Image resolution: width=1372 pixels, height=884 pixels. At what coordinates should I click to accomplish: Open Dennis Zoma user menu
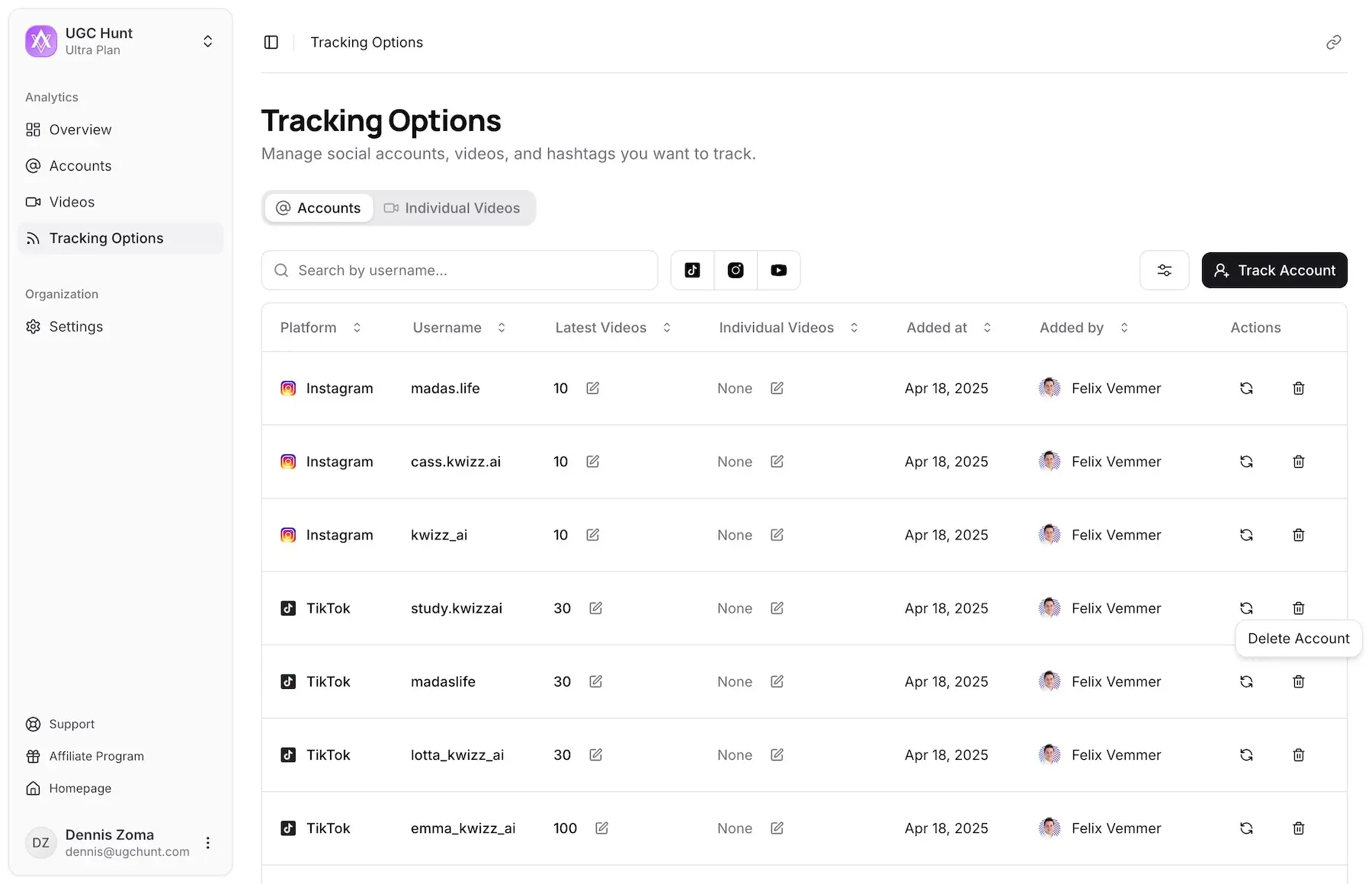tap(207, 843)
